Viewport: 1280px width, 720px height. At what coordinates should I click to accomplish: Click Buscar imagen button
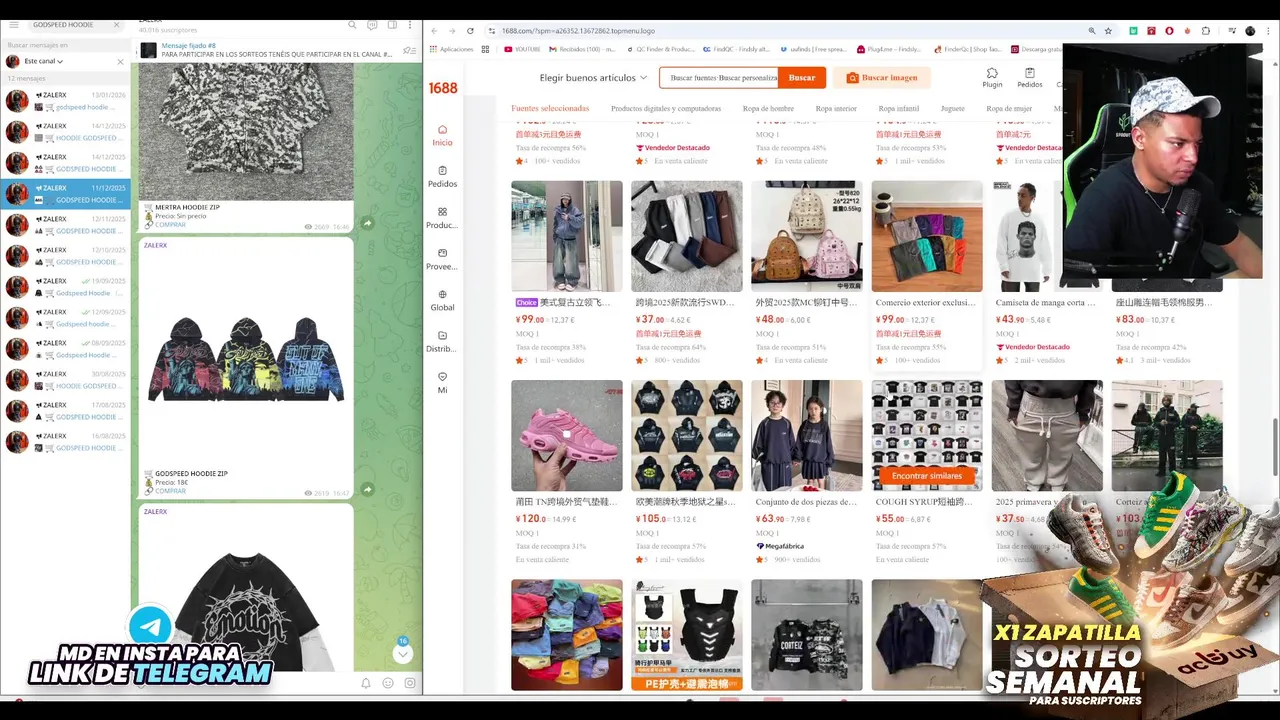tap(882, 78)
